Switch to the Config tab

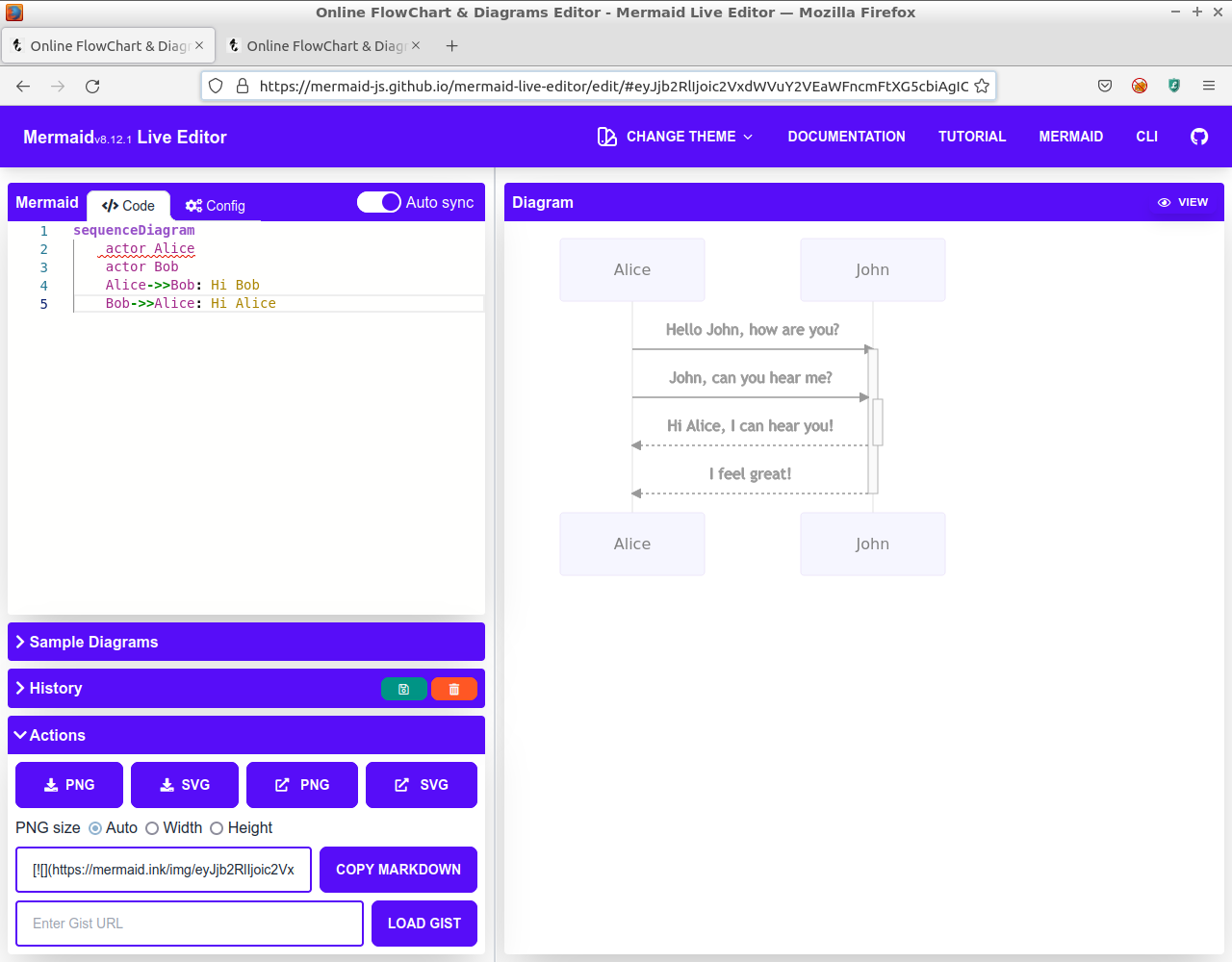click(x=216, y=206)
